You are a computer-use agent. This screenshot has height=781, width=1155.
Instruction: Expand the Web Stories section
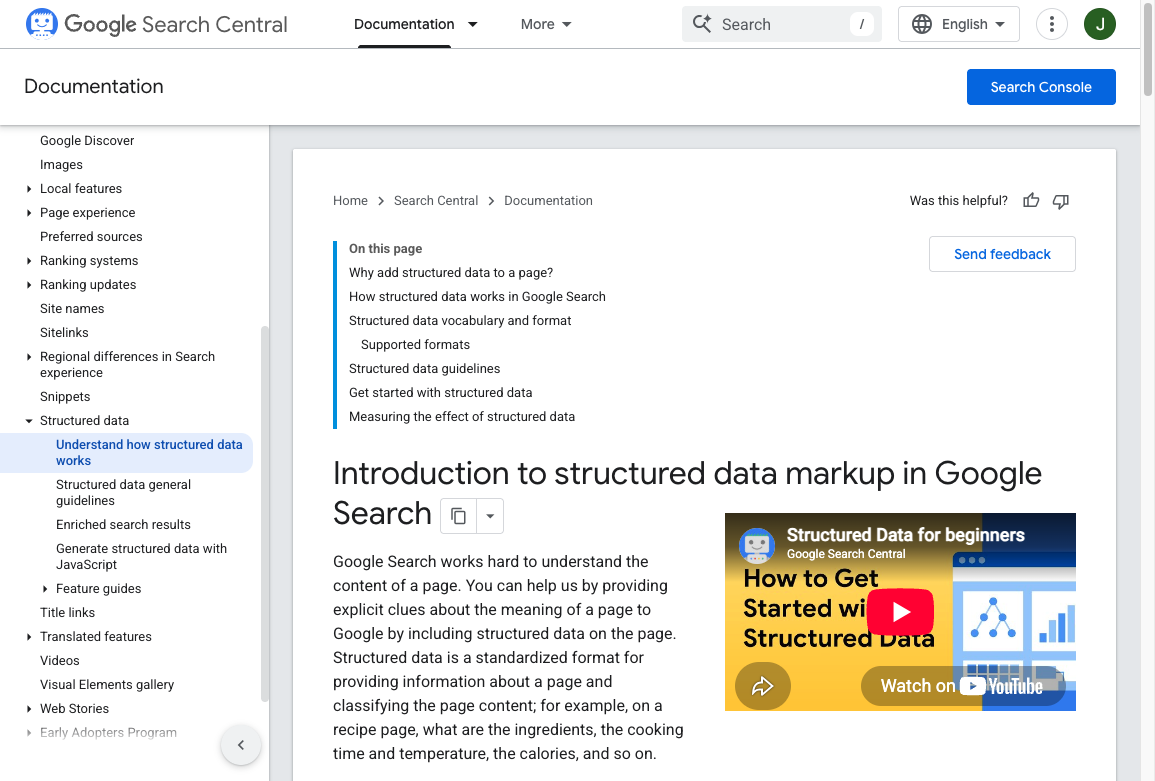coord(29,709)
